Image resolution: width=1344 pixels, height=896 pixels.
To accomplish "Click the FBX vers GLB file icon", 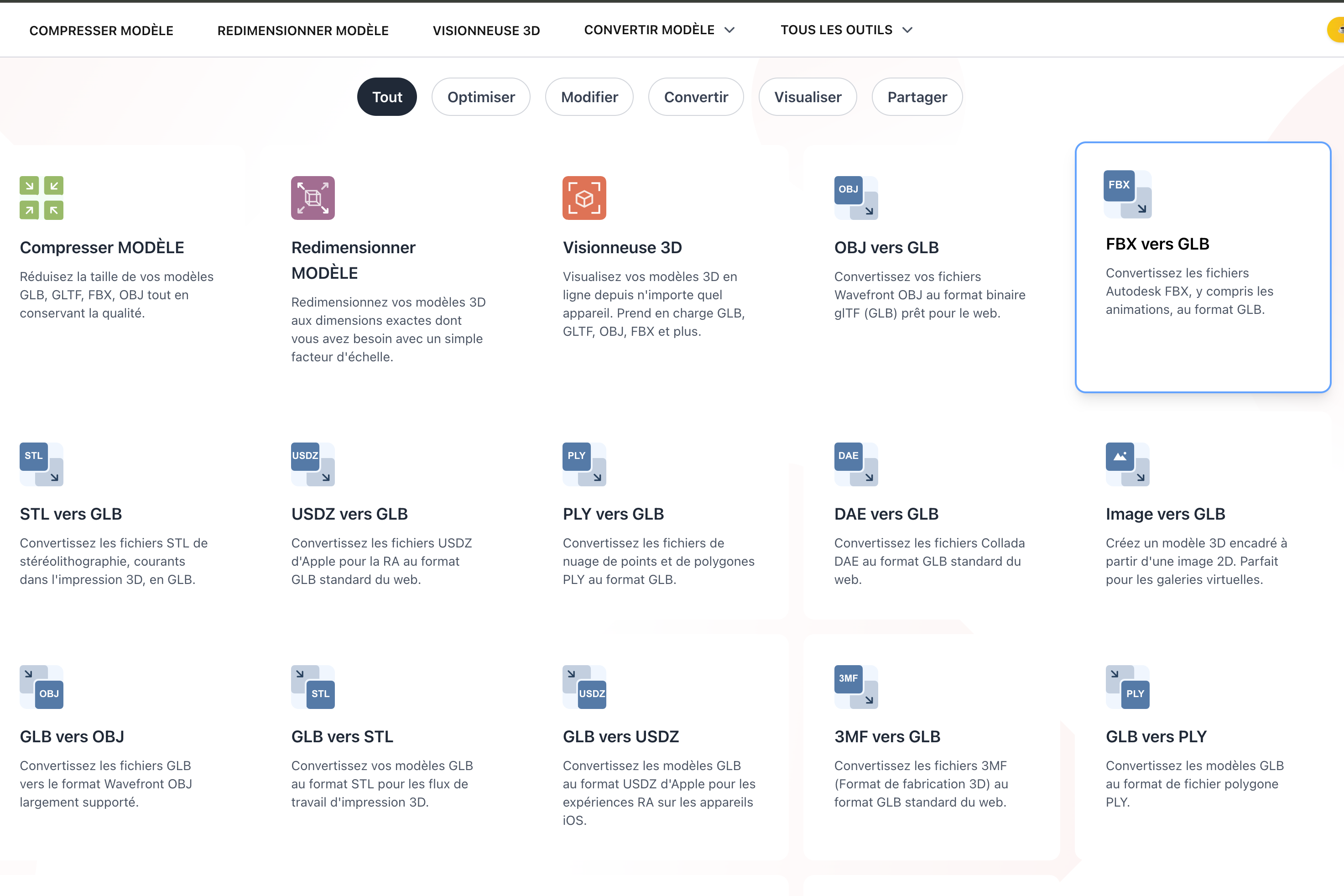I will [x=1127, y=194].
